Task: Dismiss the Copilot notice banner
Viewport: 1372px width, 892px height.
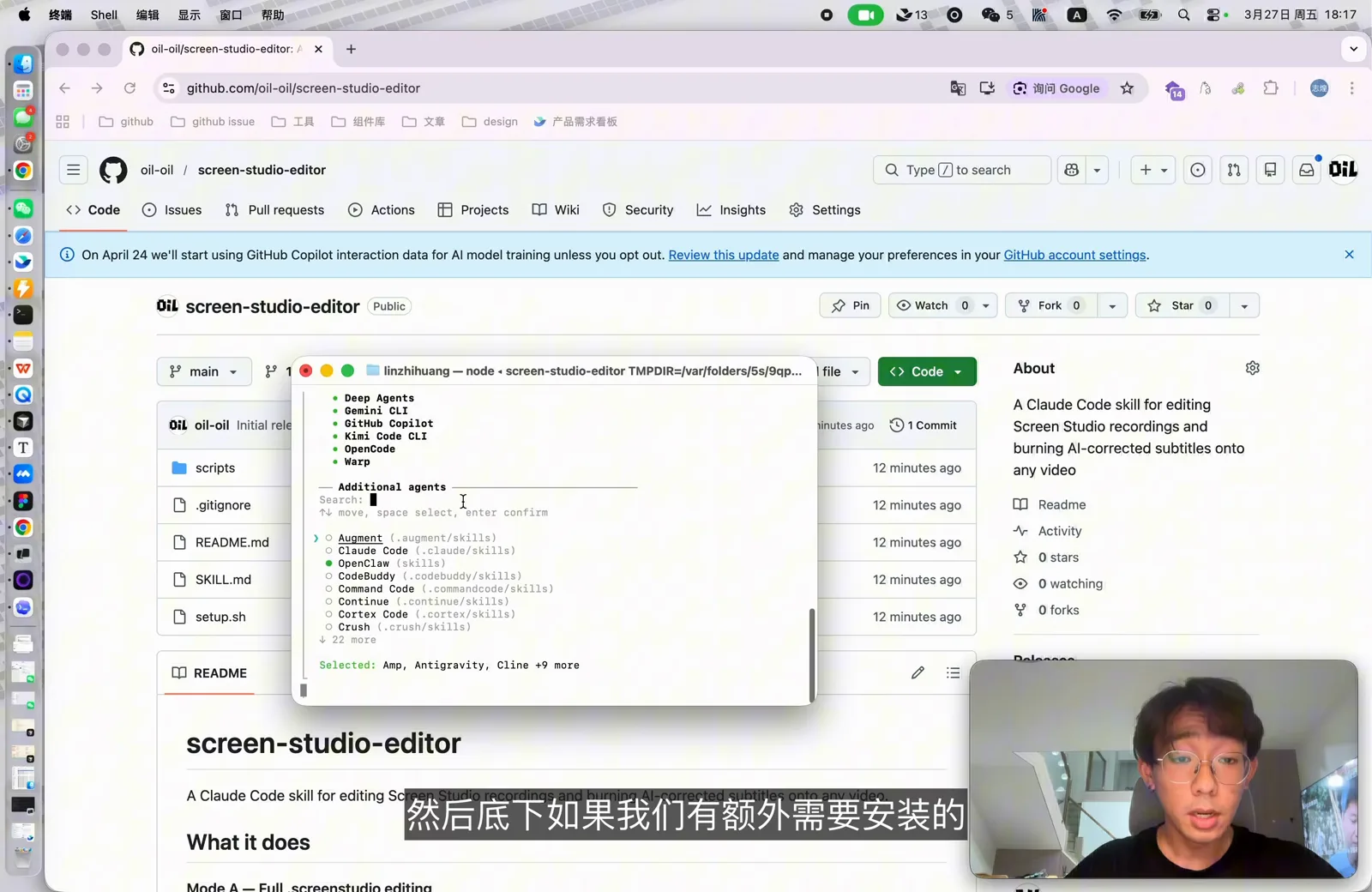Action: (x=1349, y=255)
